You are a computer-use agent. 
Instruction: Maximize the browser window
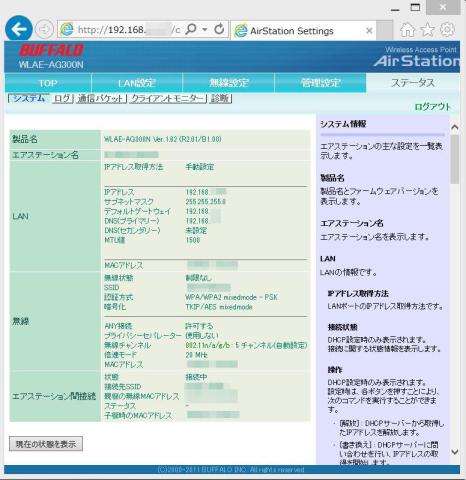point(415,7)
